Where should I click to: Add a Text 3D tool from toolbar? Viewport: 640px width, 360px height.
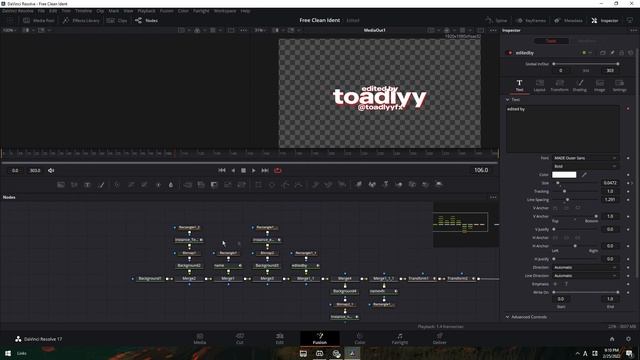click(385, 185)
